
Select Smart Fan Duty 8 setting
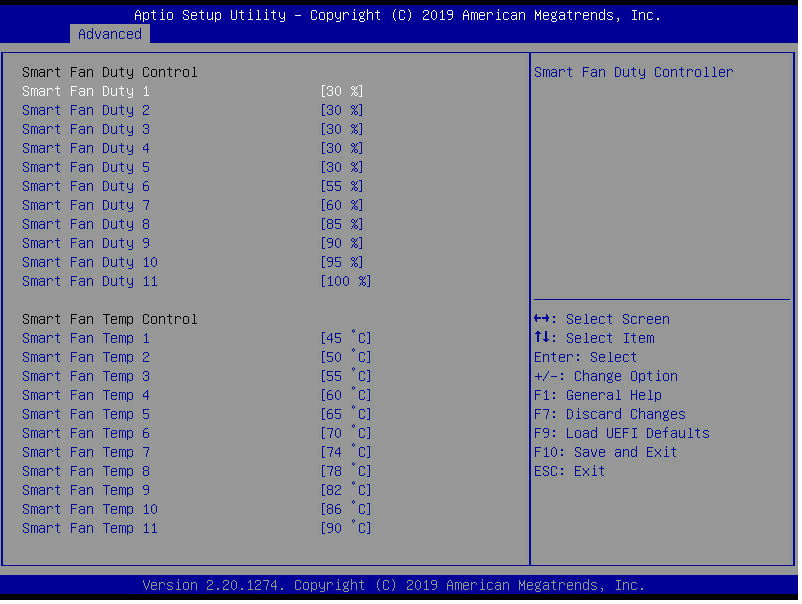(x=86, y=224)
